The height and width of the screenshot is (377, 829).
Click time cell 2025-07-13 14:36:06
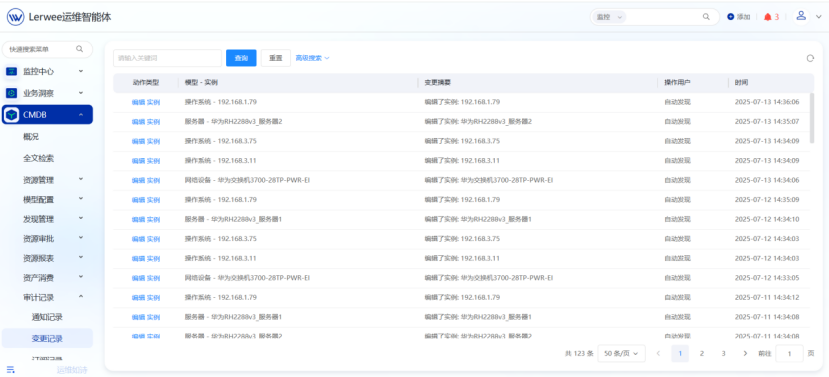click(767, 102)
